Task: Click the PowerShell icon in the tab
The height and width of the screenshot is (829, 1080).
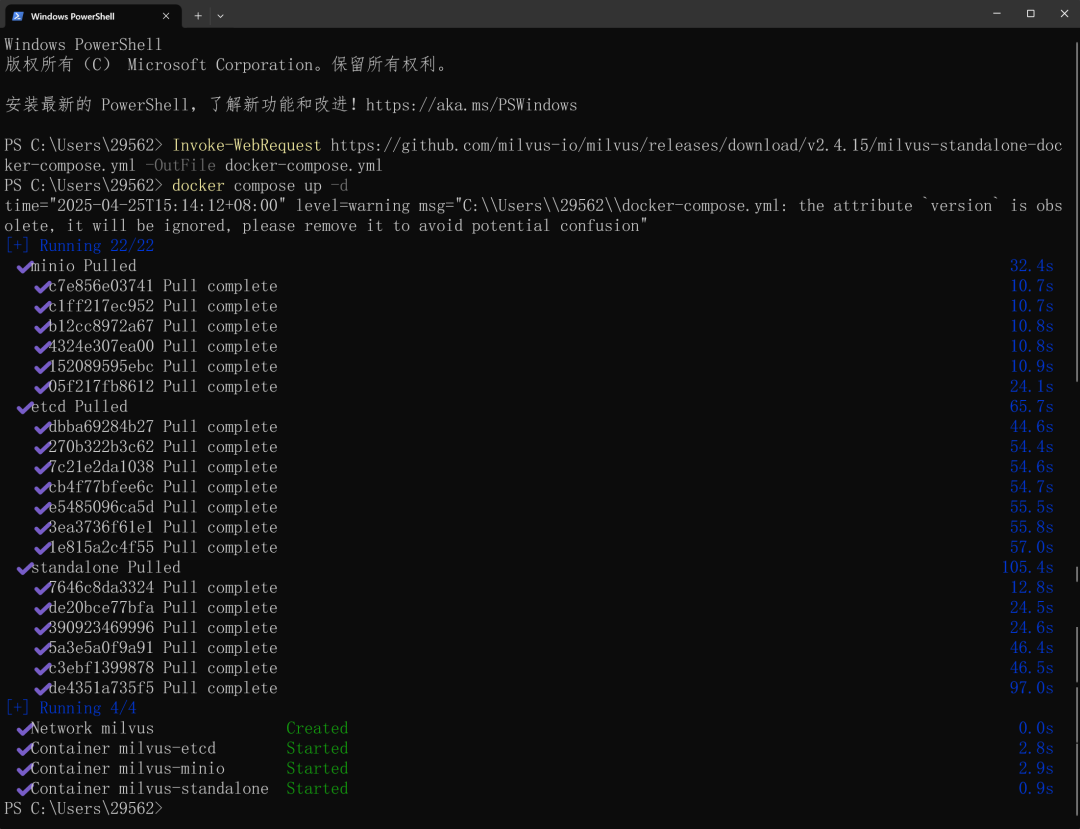Action: tap(18, 16)
